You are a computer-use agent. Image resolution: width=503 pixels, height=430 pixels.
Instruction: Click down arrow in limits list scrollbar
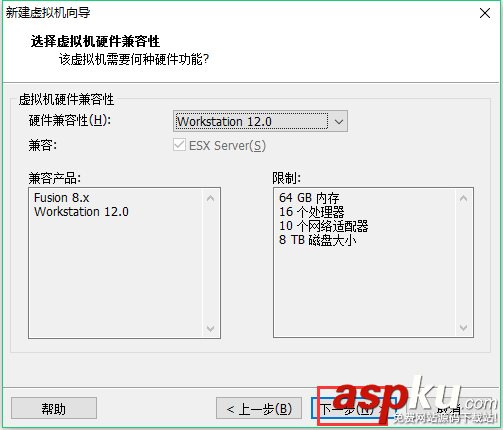[x=463, y=328]
